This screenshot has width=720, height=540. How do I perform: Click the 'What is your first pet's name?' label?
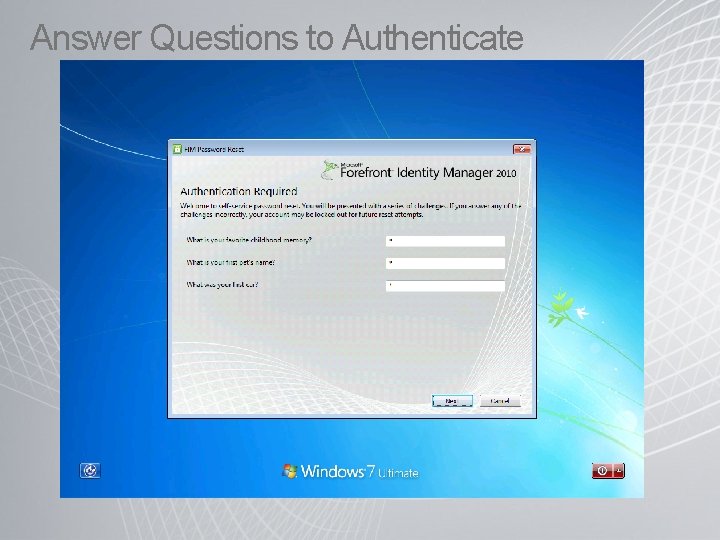coord(231,263)
